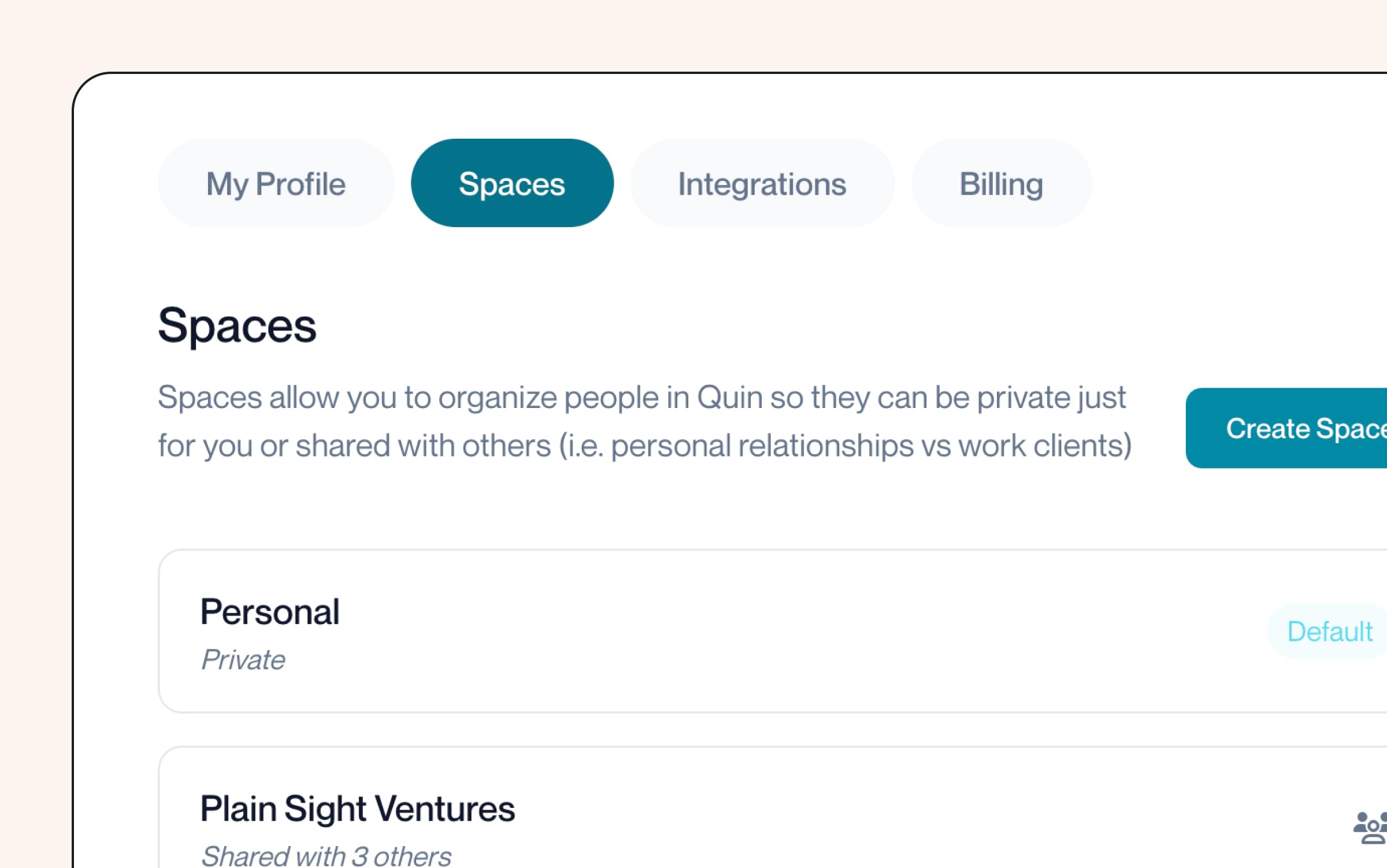This screenshot has width=1387, height=868.
Task: Click the Spaces description paragraph
Action: 645,421
